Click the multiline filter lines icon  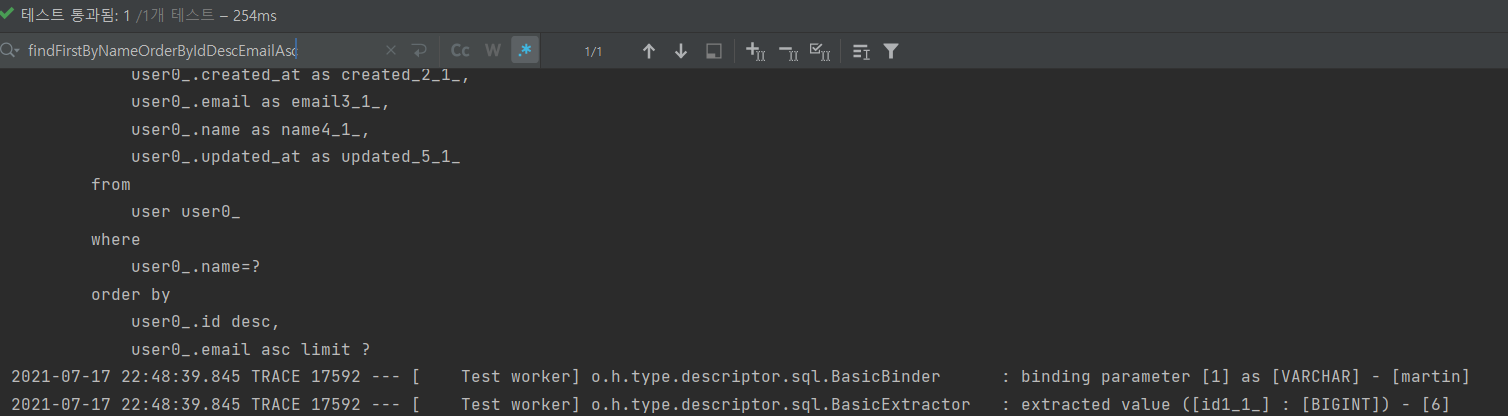(x=861, y=51)
